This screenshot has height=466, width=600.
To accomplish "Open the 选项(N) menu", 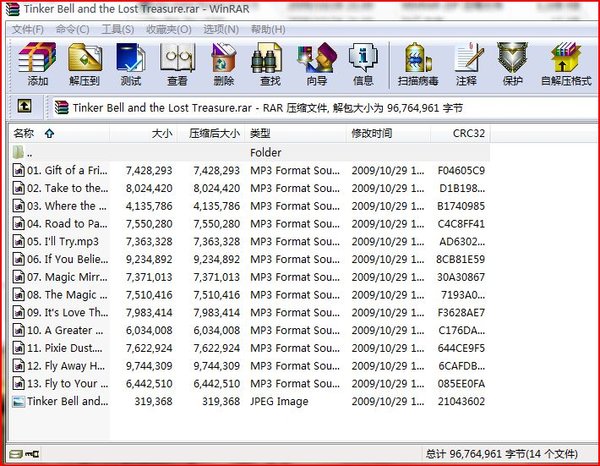I will tap(221, 29).
